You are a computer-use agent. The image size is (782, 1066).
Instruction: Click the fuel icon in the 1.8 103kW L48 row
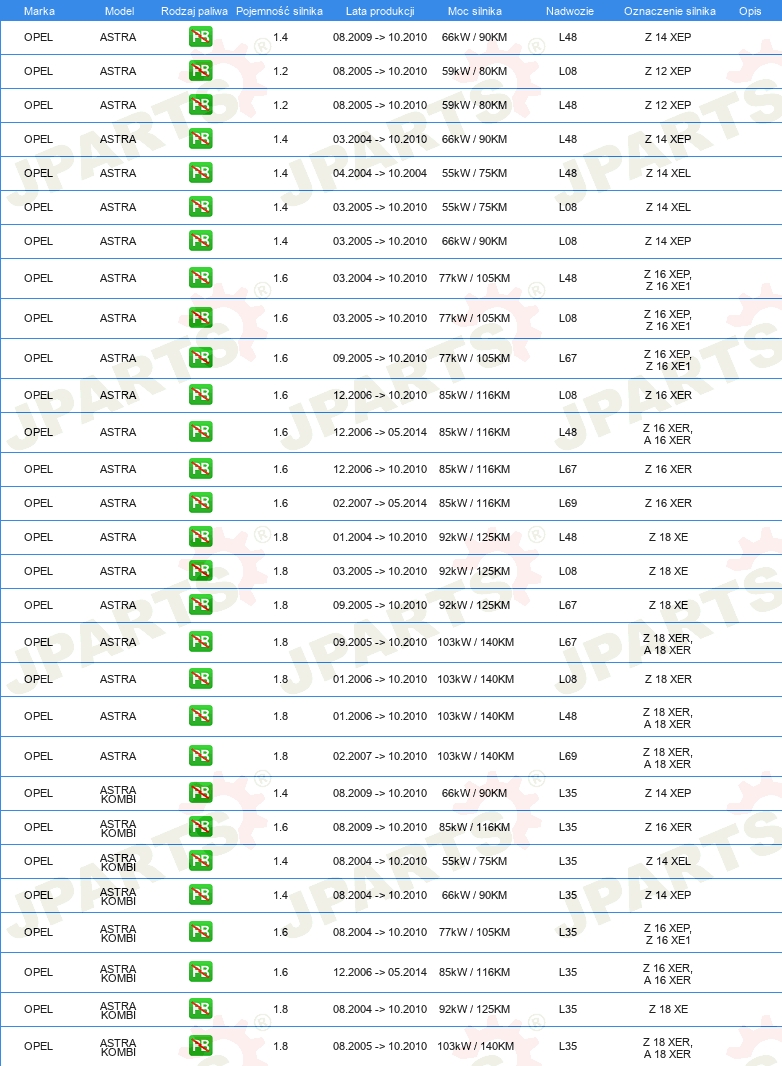(201, 716)
